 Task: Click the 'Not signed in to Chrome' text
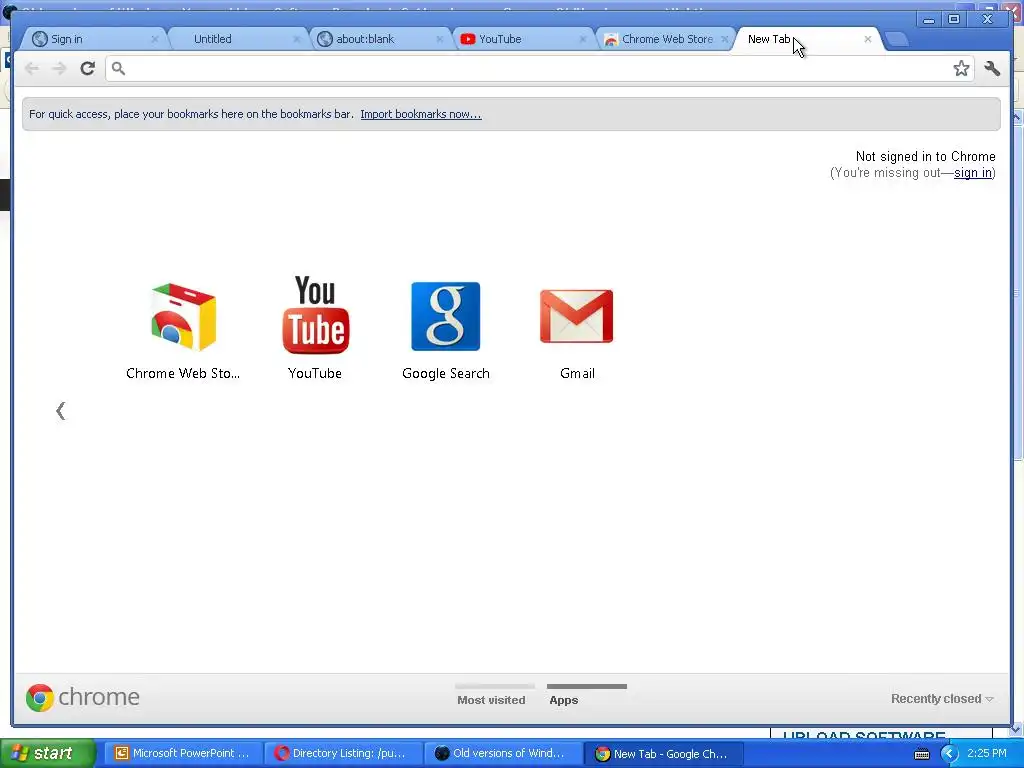[x=925, y=157]
